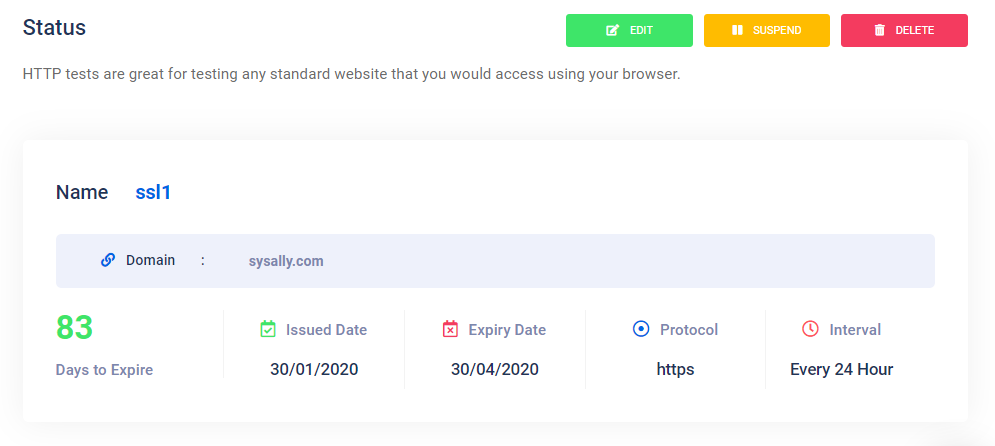Suspend the ssl1 monitor
The height and width of the screenshot is (446, 995).
click(x=767, y=30)
